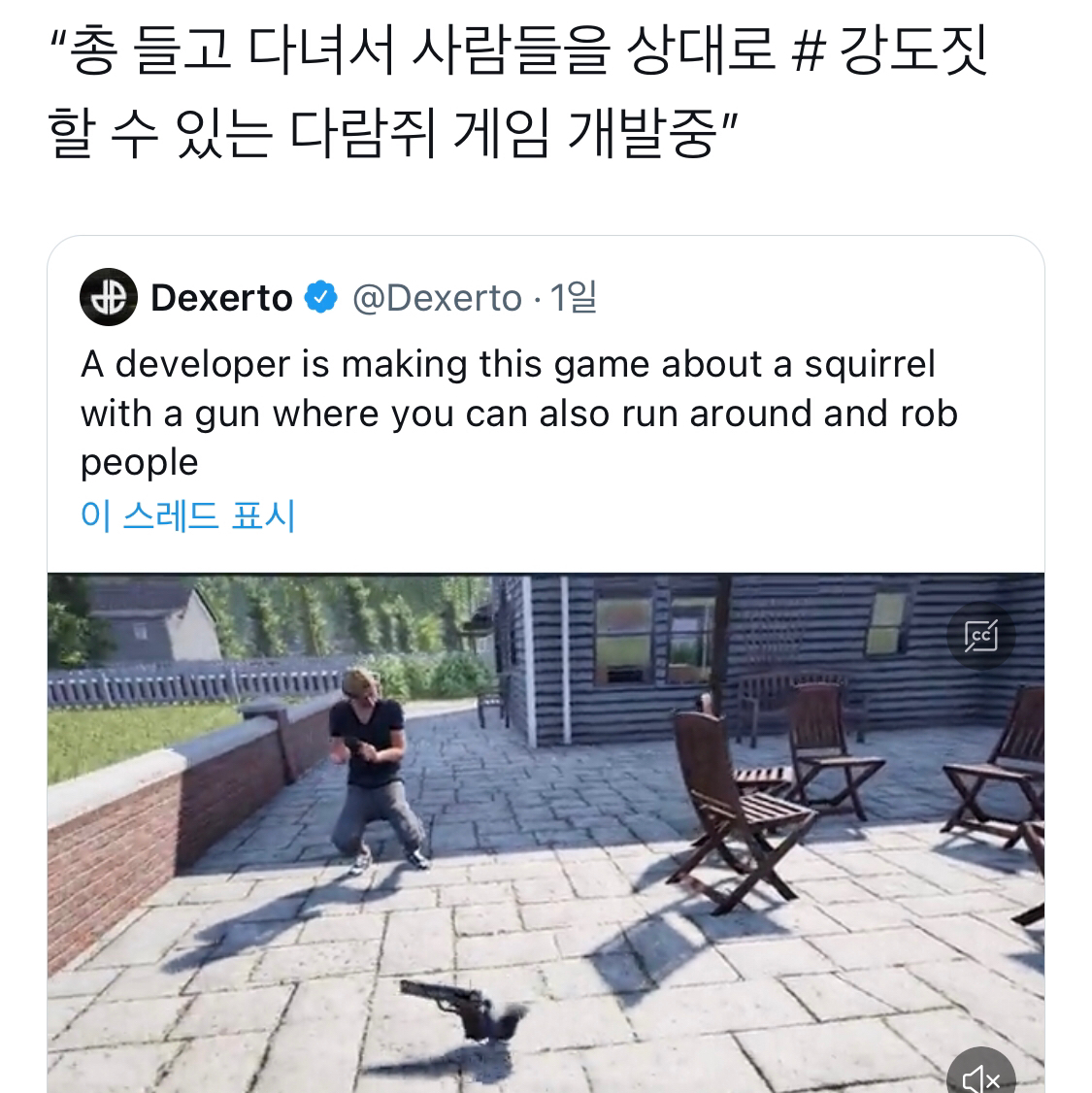
Task: Click the word 'people' in the quoted tweet
Action: pyautogui.click(x=140, y=464)
